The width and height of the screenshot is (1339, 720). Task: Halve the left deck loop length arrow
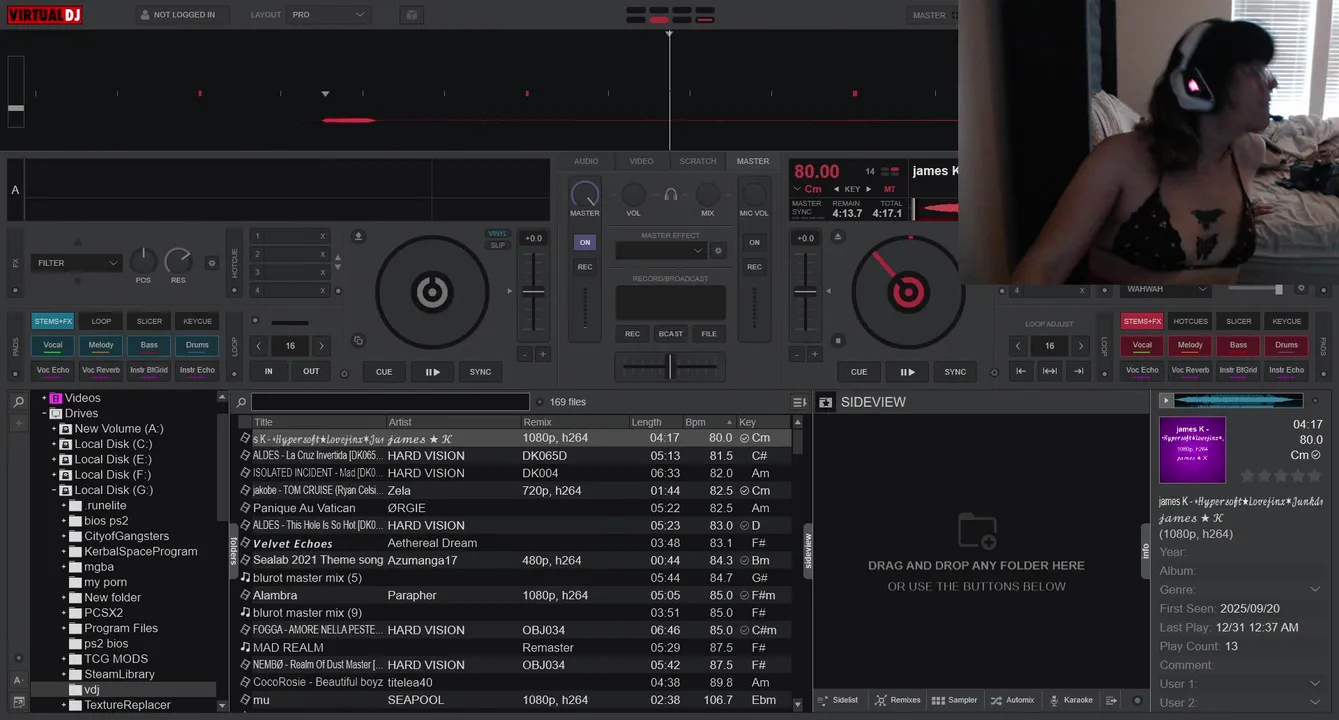point(259,346)
